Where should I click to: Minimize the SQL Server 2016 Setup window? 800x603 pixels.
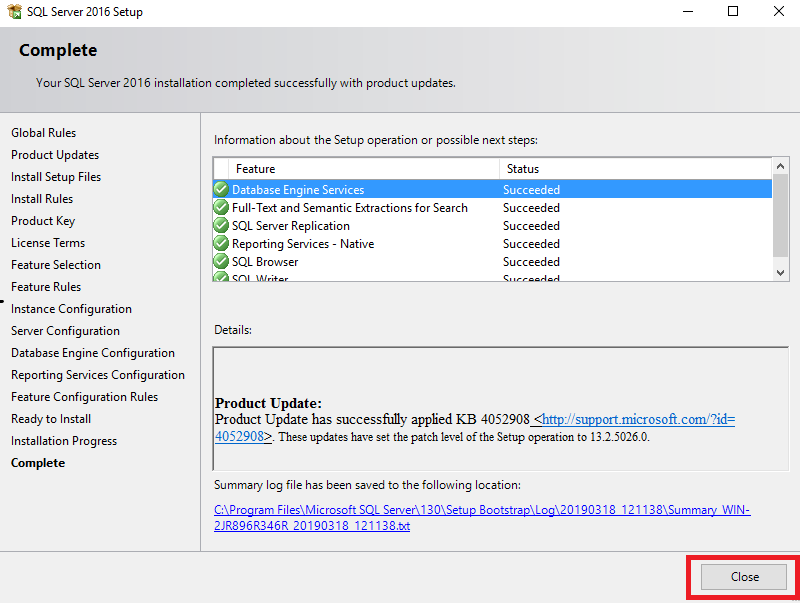[x=688, y=11]
